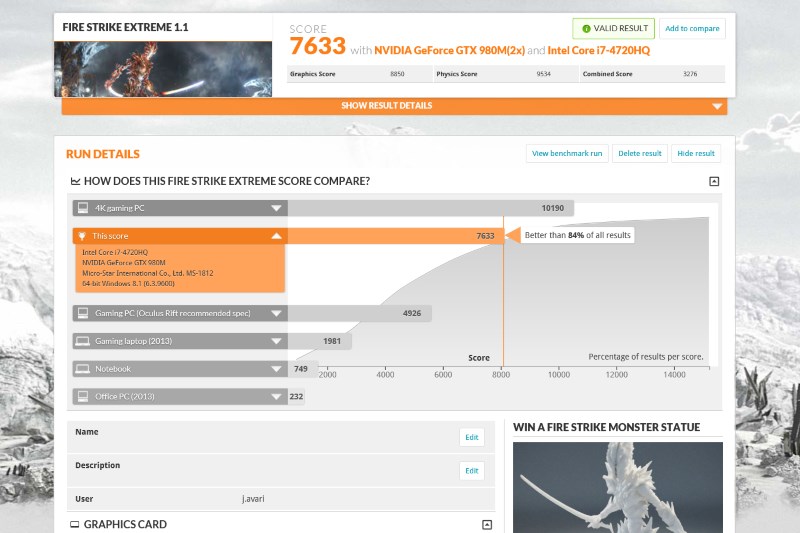This screenshot has width=800, height=533.
Task: Click the Graphics Score value 8850
Action: point(397,74)
